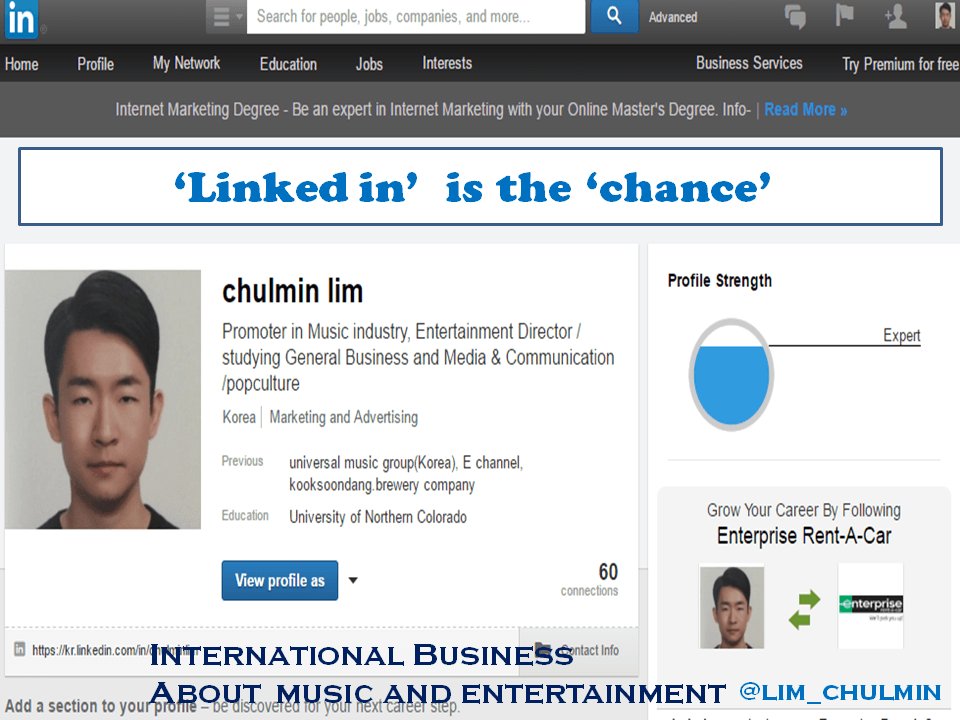Open the Profile menu
Viewport: 960px width, 720px height.
coord(96,64)
